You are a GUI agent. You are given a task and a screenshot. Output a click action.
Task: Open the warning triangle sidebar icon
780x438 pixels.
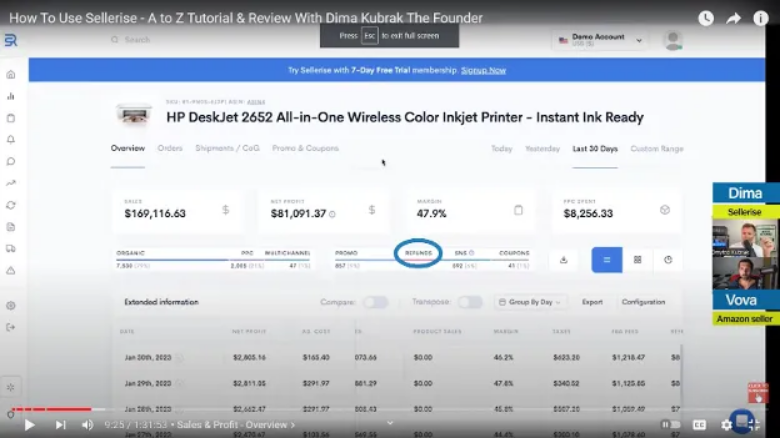pos(11,270)
